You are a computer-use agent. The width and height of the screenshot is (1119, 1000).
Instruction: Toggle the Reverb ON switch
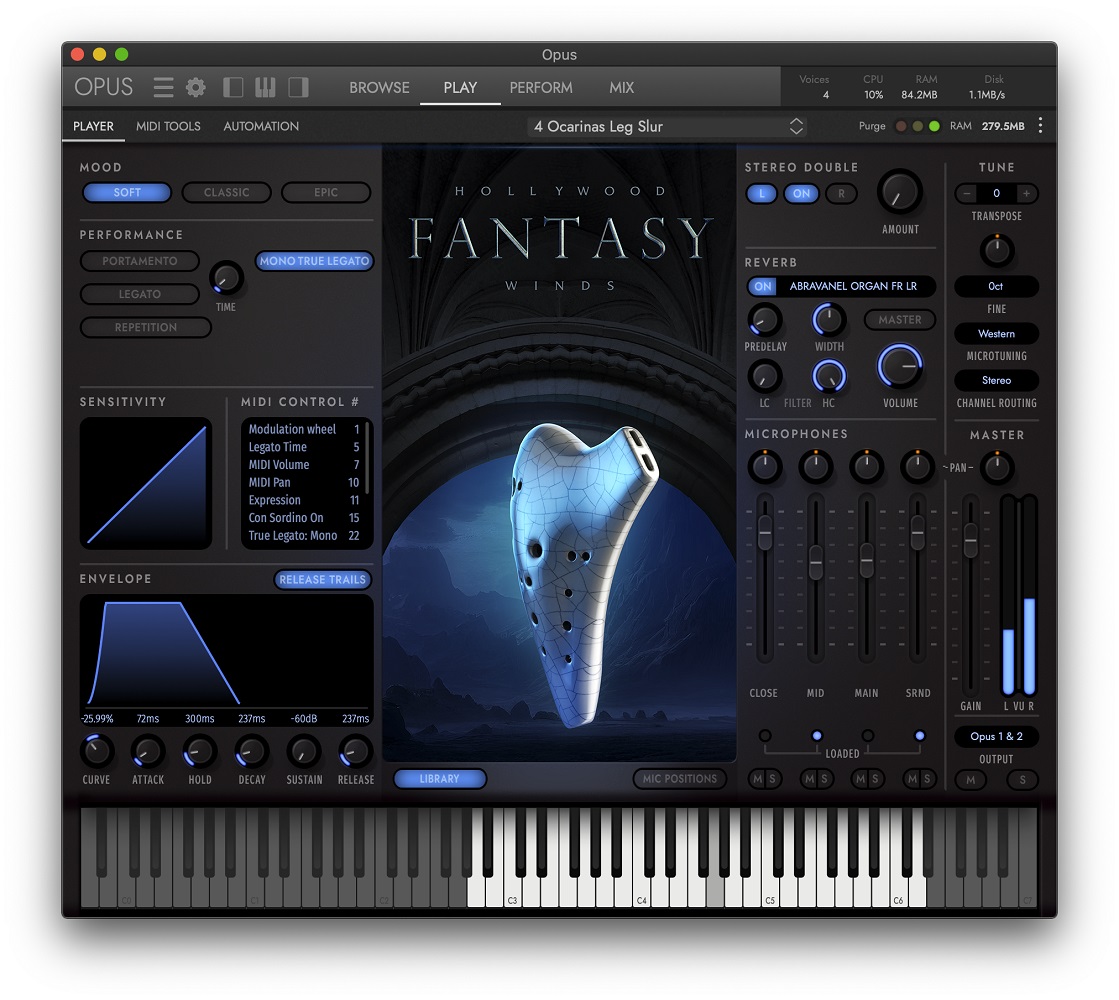pos(763,286)
